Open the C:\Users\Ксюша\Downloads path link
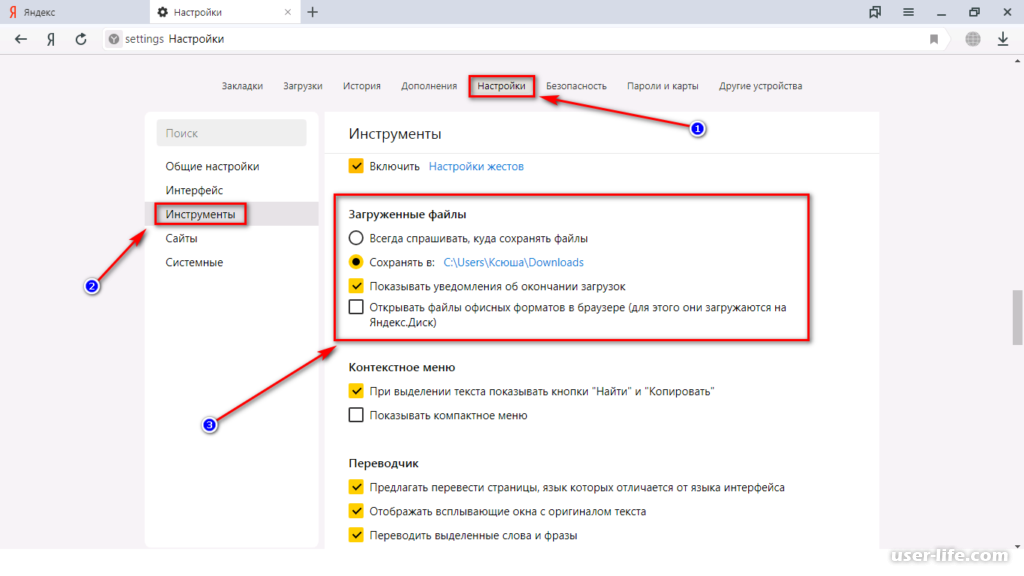The width and height of the screenshot is (1024, 576). pyautogui.click(x=513, y=262)
